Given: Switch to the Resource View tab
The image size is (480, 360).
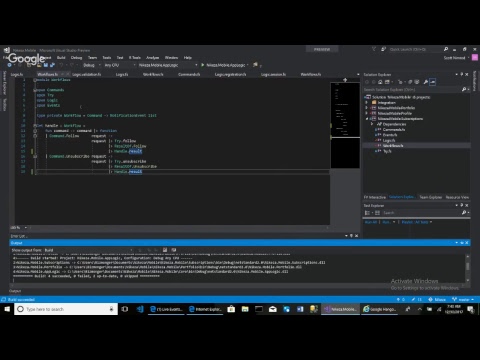Looking at the screenshot, I should click(457, 197).
